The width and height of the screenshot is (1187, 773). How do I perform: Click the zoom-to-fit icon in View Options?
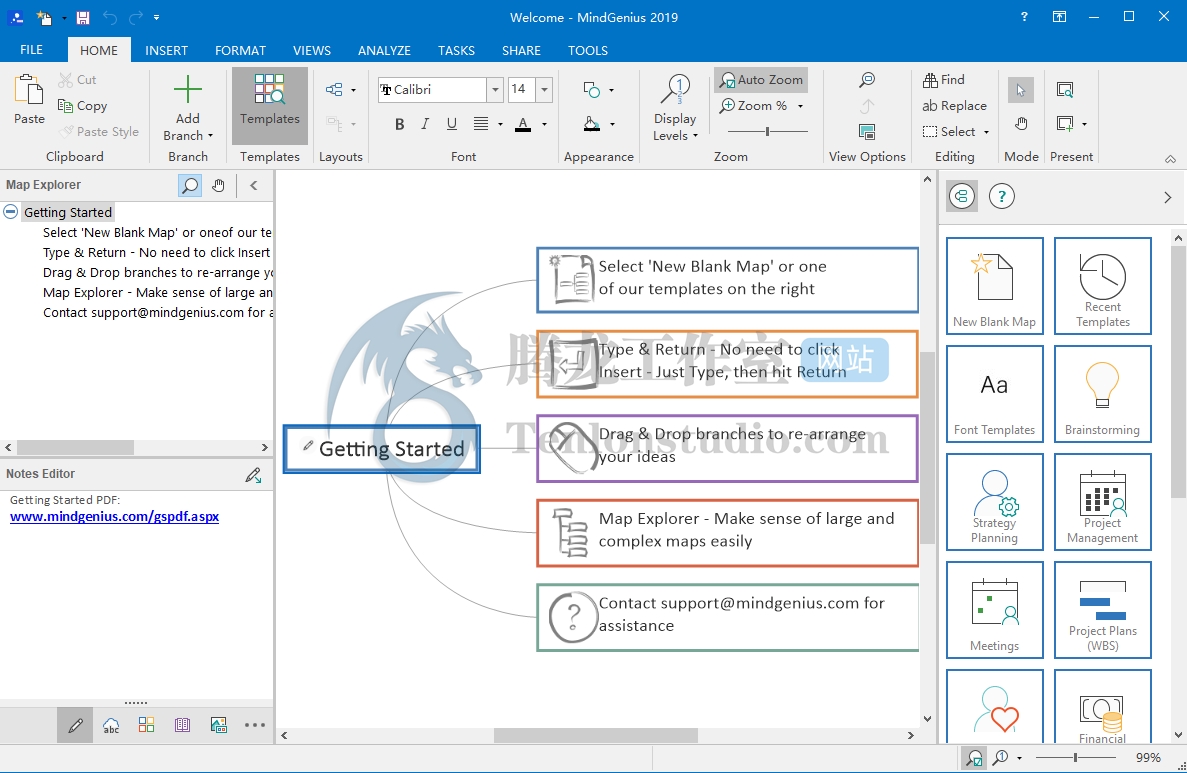pos(867,79)
